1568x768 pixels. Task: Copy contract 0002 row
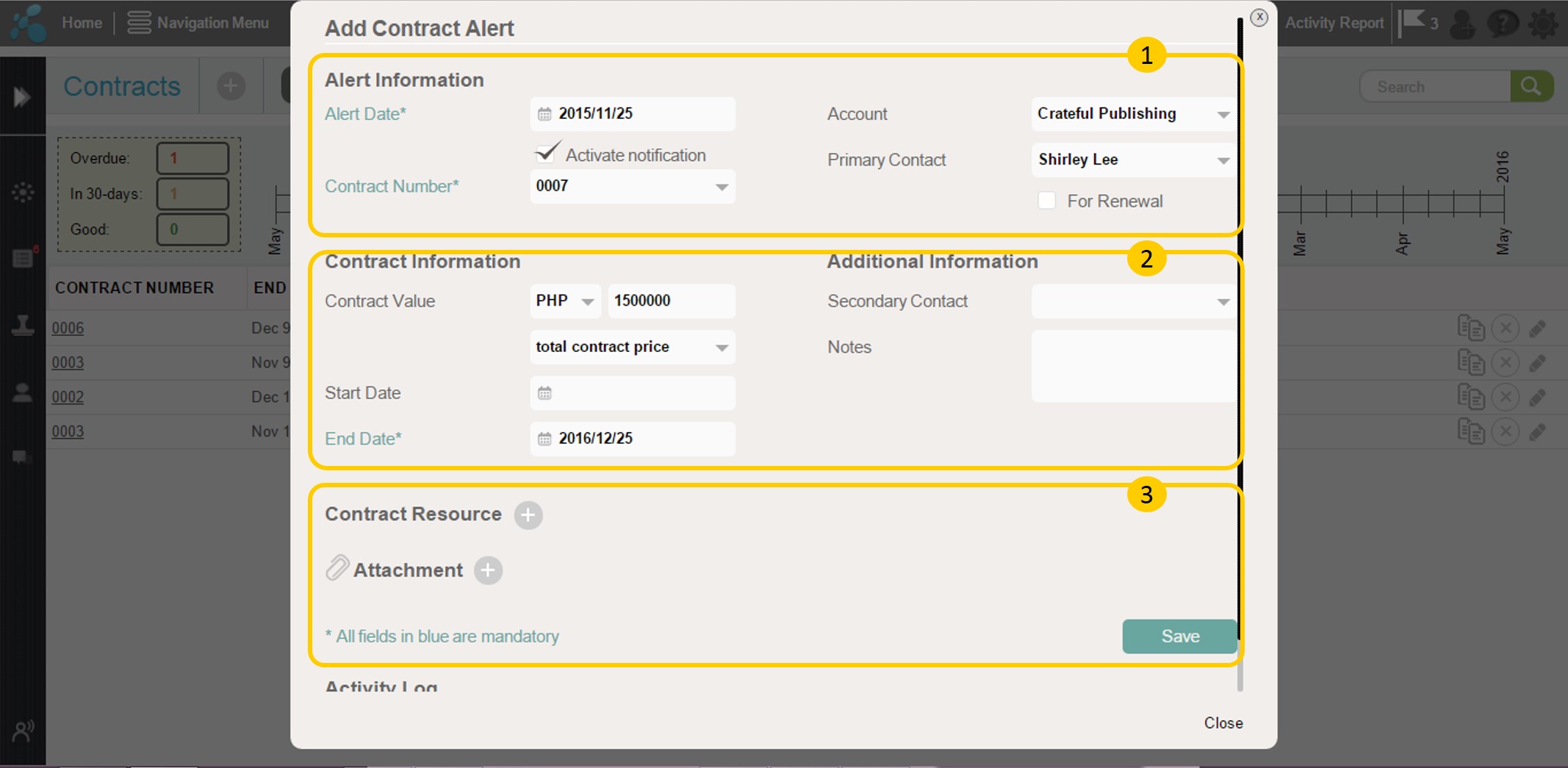pyautogui.click(x=1471, y=397)
